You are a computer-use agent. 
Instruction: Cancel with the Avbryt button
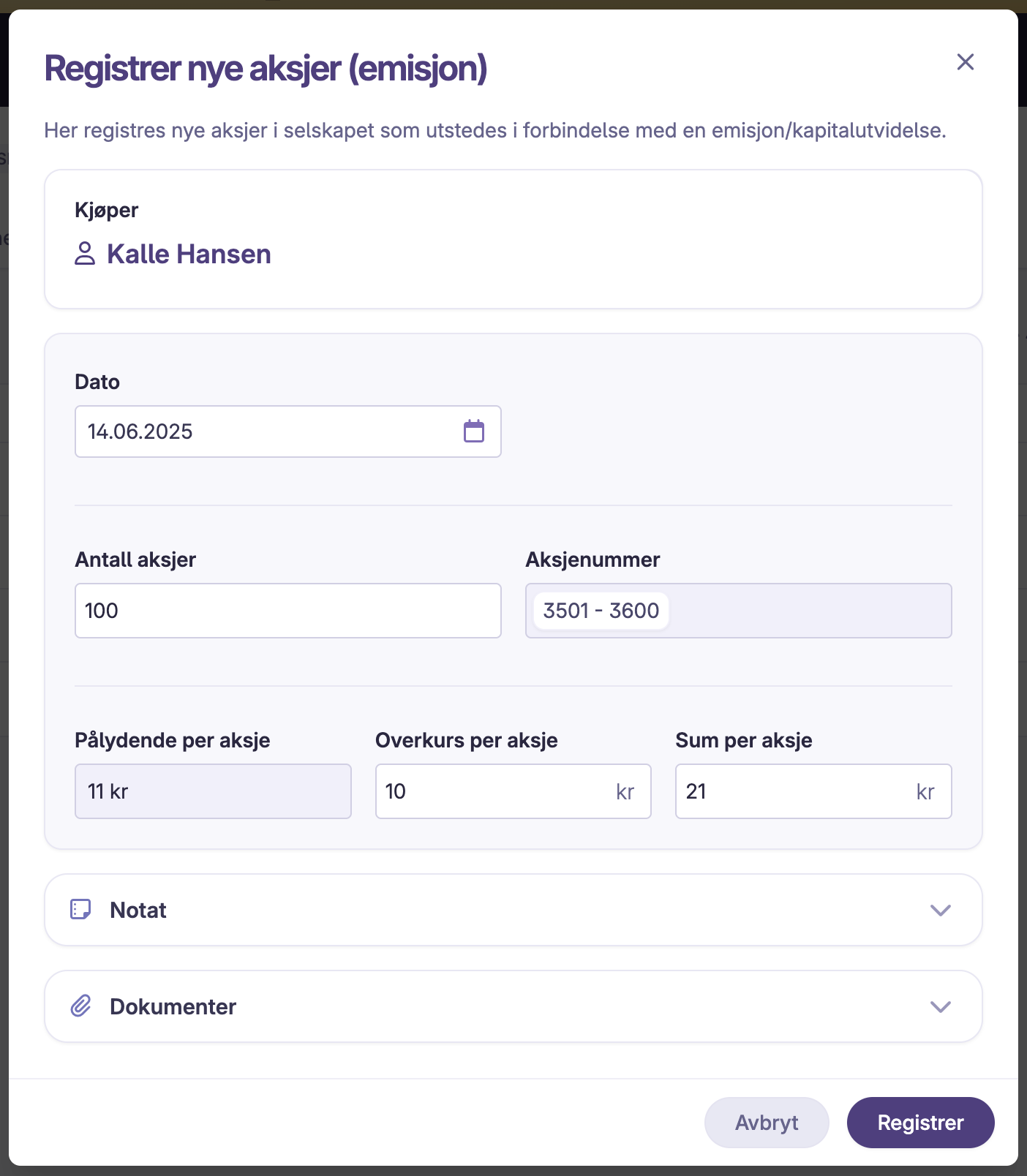coord(767,1122)
